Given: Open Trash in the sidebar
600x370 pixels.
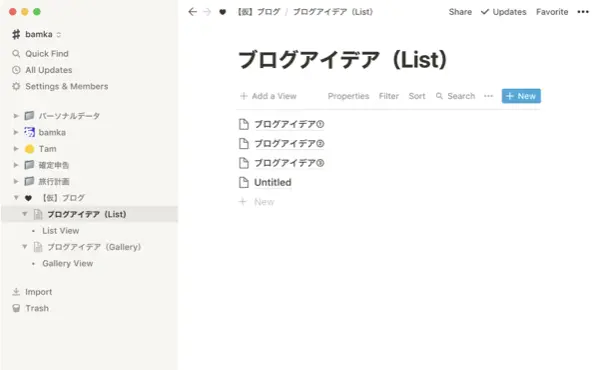Looking at the screenshot, I should coord(37,308).
